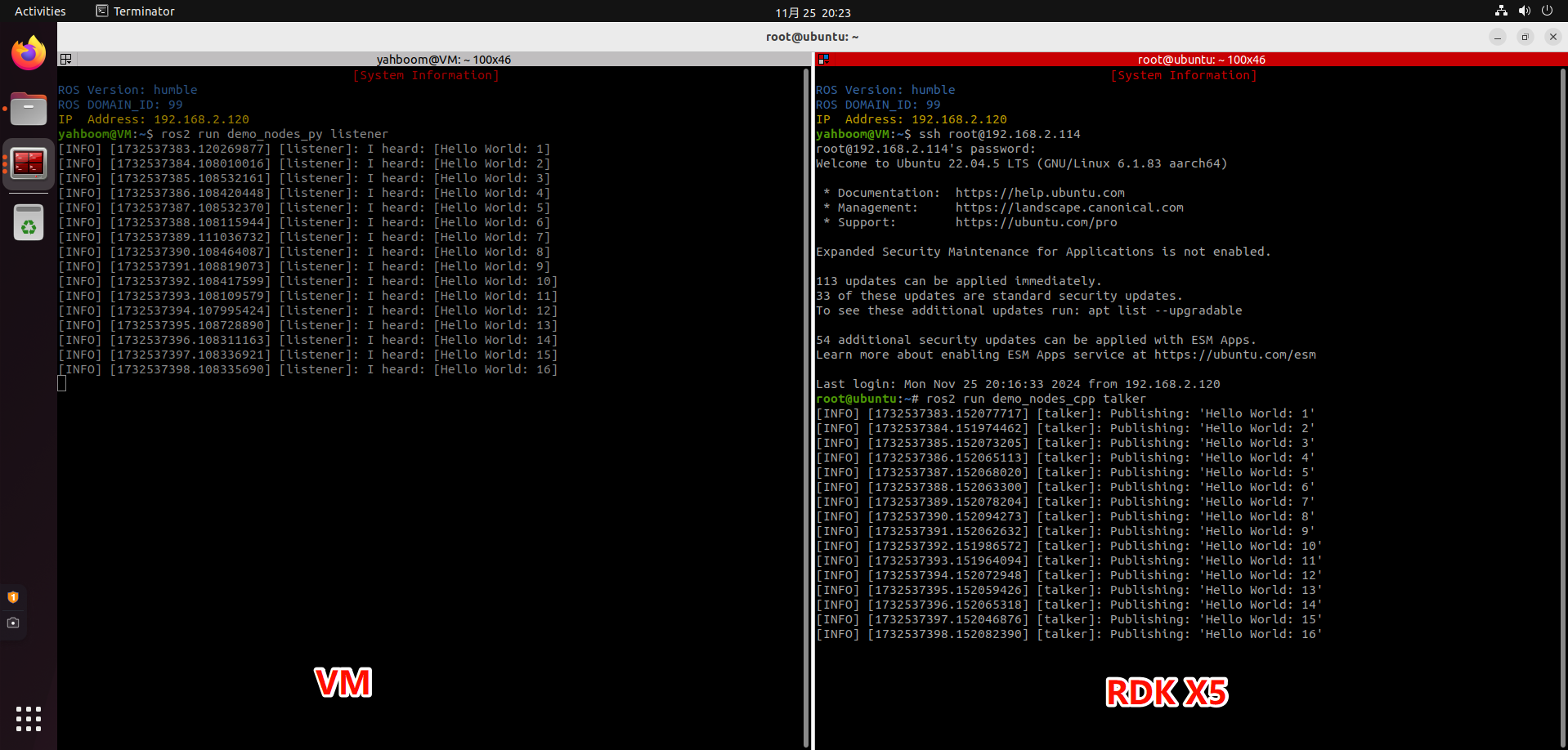
Task: Click the https://ubuntu.com/pro link
Action: (x=1036, y=222)
